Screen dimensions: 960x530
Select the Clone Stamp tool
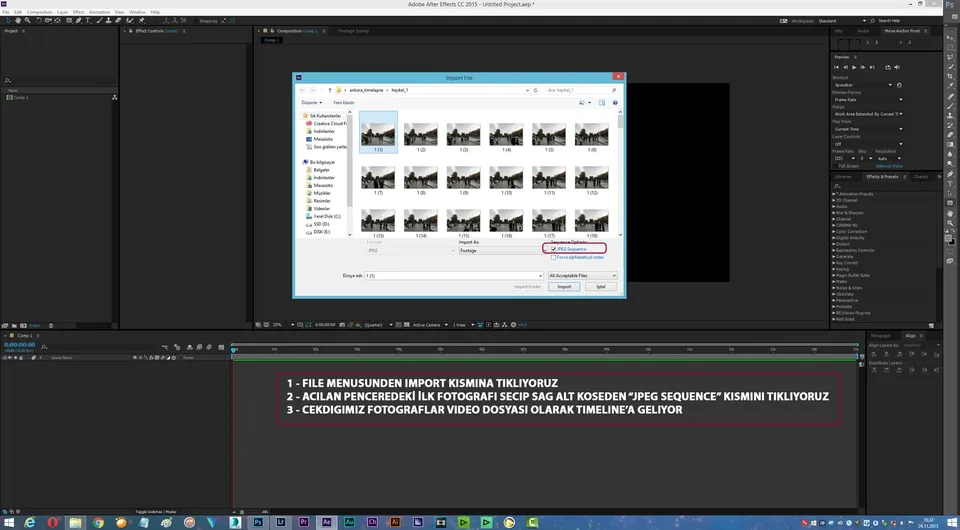(108, 20)
